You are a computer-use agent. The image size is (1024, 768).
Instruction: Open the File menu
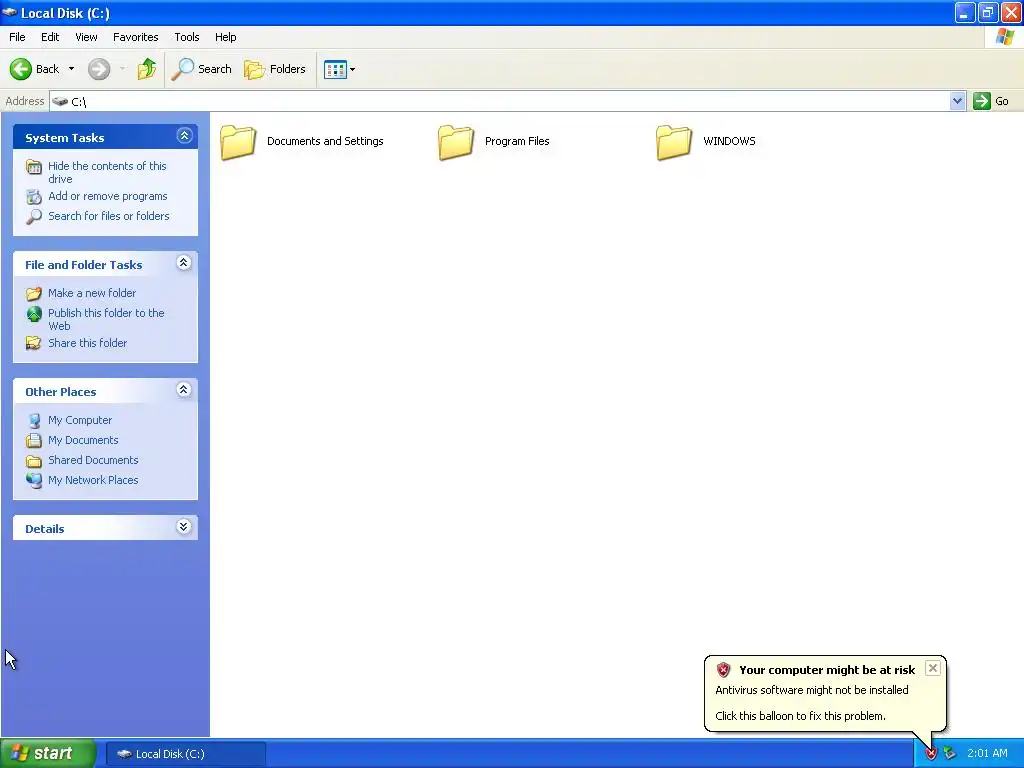(x=17, y=37)
